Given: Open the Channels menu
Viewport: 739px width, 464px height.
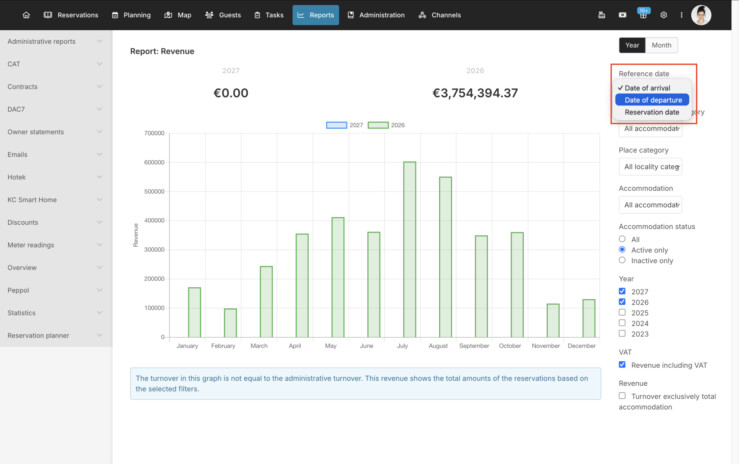Looking at the screenshot, I should pyautogui.click(x=440, y=15).
